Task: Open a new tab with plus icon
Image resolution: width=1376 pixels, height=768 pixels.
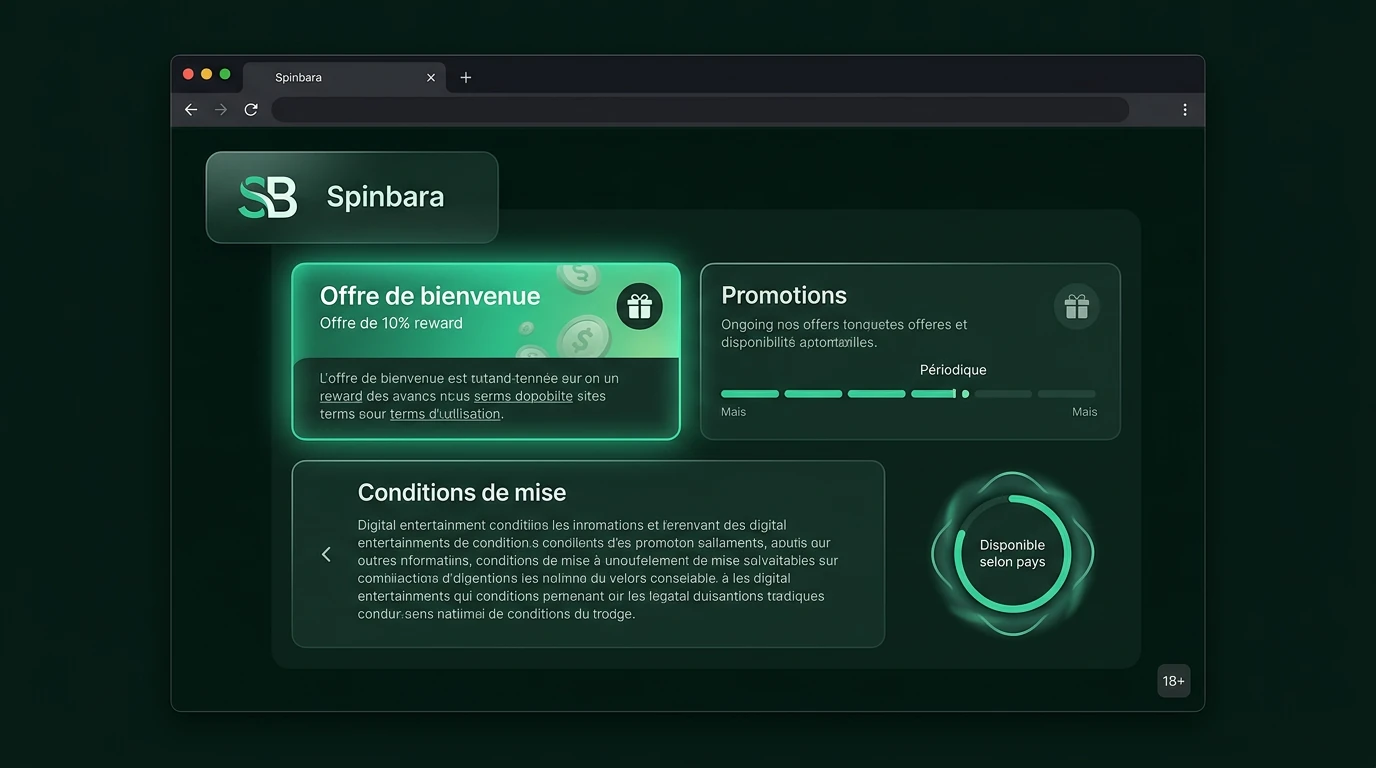Action: 466,77
